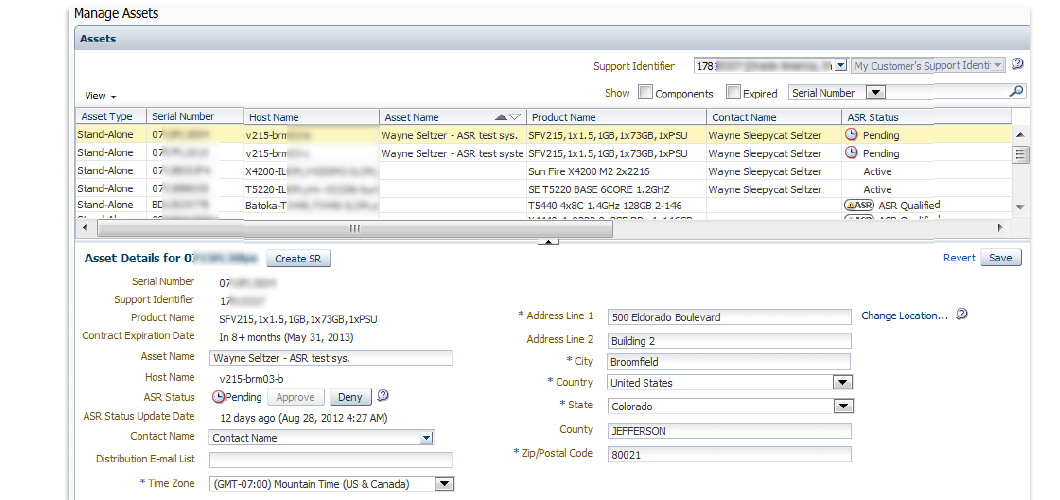Enable the Components checkbox

point(645,93)
